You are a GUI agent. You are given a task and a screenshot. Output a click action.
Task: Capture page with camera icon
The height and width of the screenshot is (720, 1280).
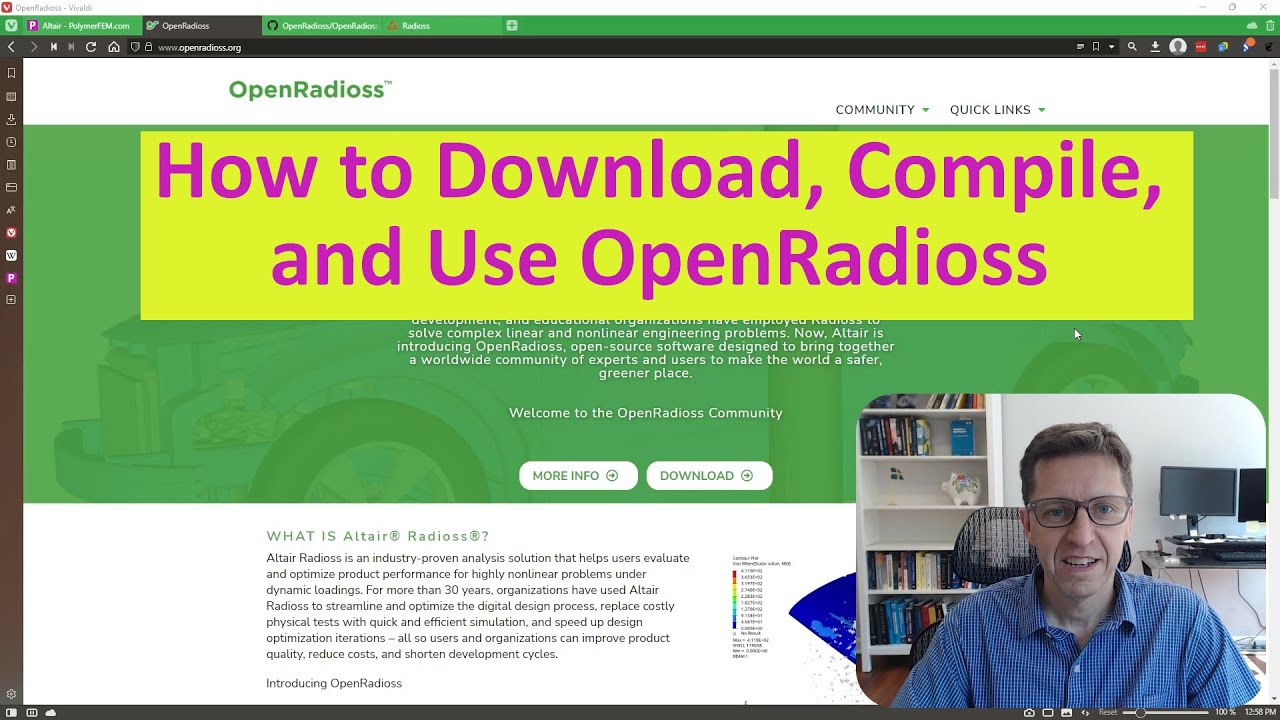coord(1030,712)
